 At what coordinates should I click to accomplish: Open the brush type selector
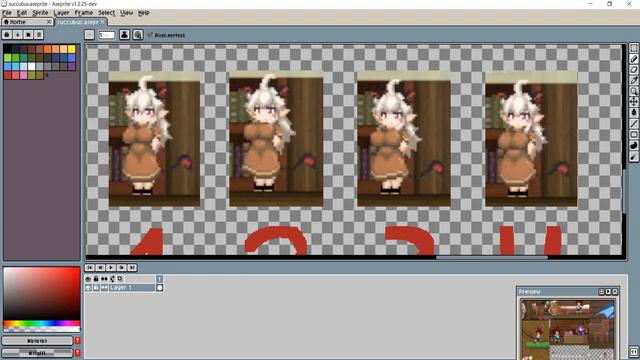pyautogui.click(x=90, y=35)
